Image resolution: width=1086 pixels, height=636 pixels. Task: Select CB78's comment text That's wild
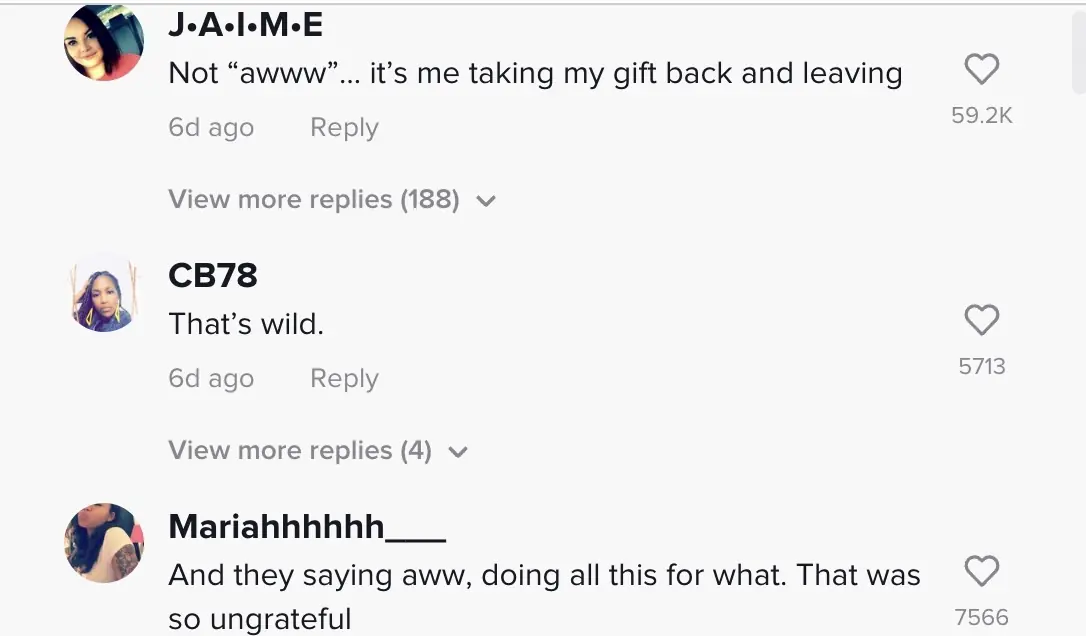245,324
